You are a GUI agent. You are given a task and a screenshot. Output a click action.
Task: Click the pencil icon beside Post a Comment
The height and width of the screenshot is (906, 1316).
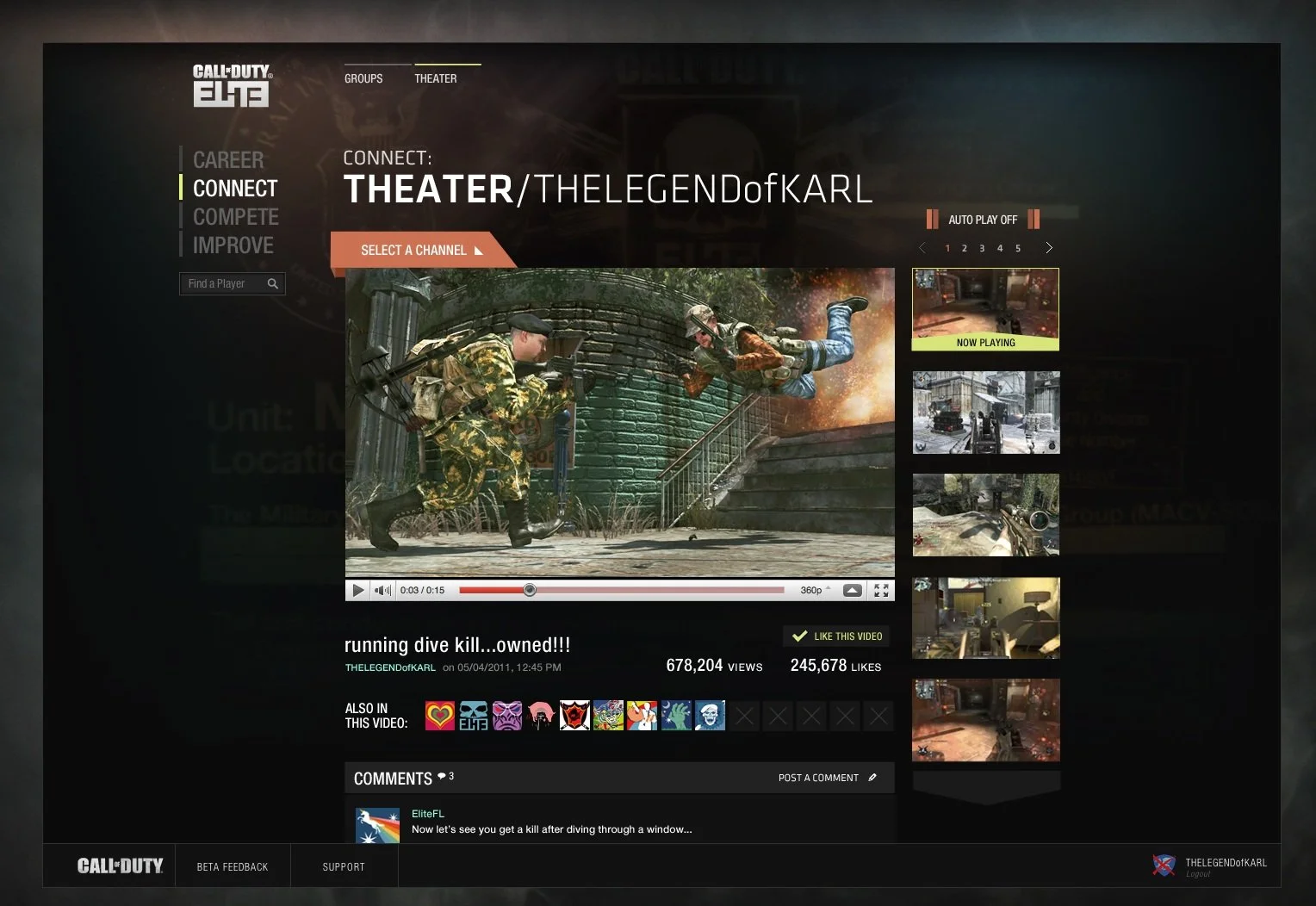872,778
